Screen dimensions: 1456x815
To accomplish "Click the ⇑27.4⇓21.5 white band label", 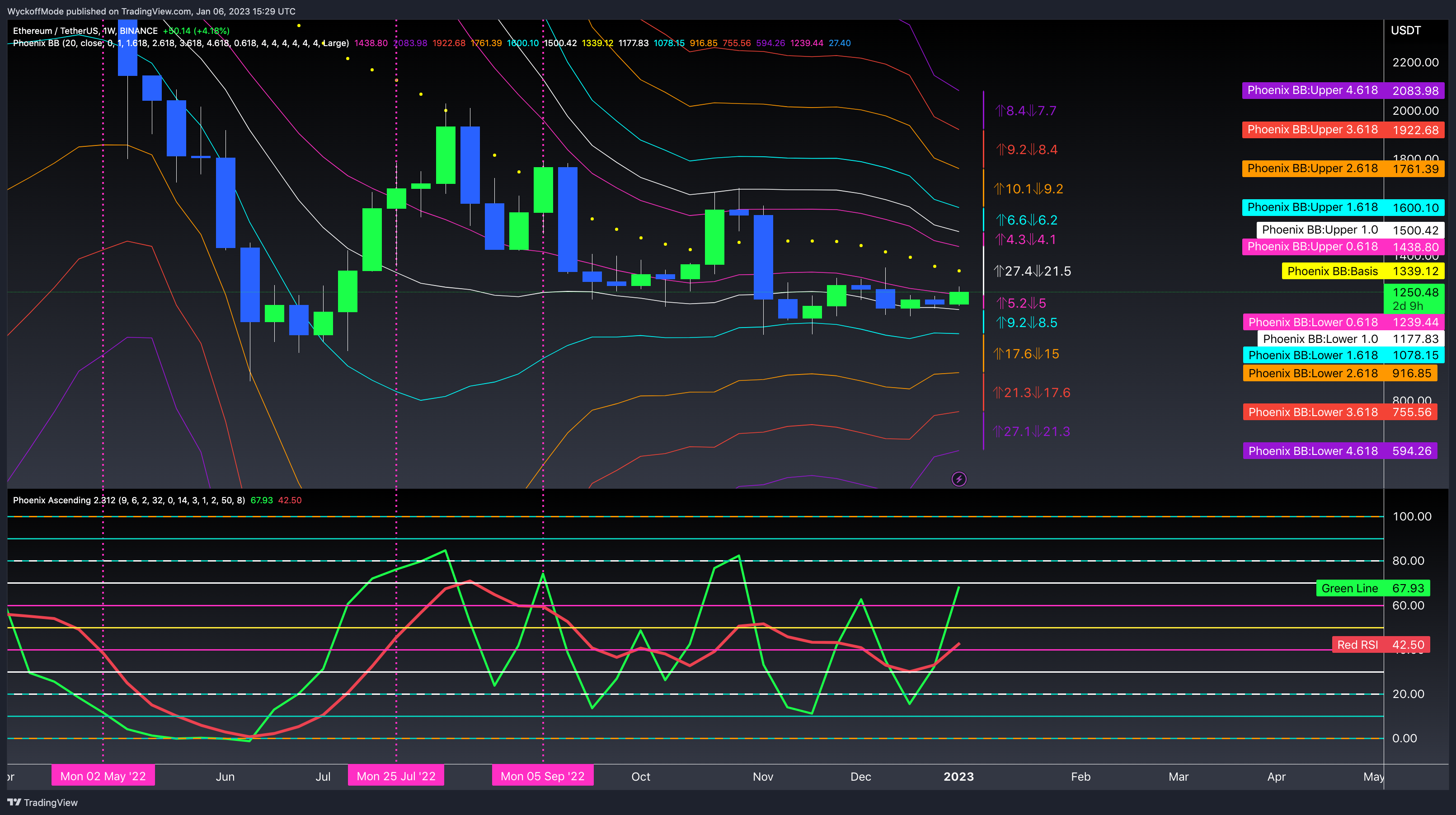I will tap(1032, 271).
